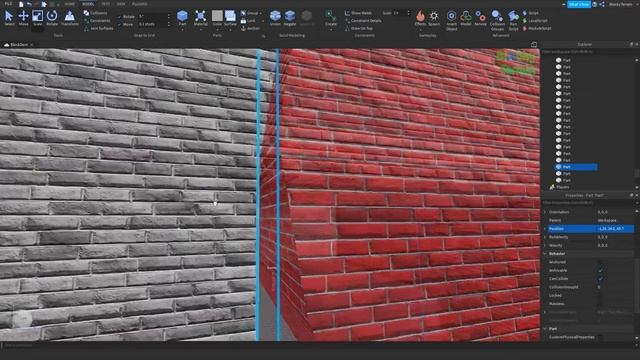The image size is (640, 360).
Task: Insert a new ModuleScript
Action: point(537,28)
